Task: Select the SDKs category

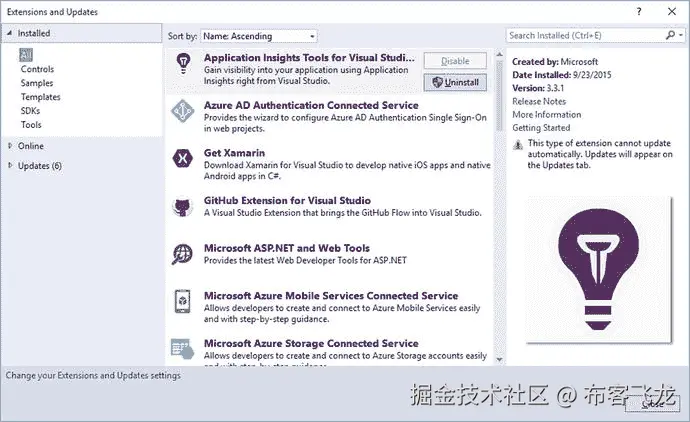Action: click(30, 111)
